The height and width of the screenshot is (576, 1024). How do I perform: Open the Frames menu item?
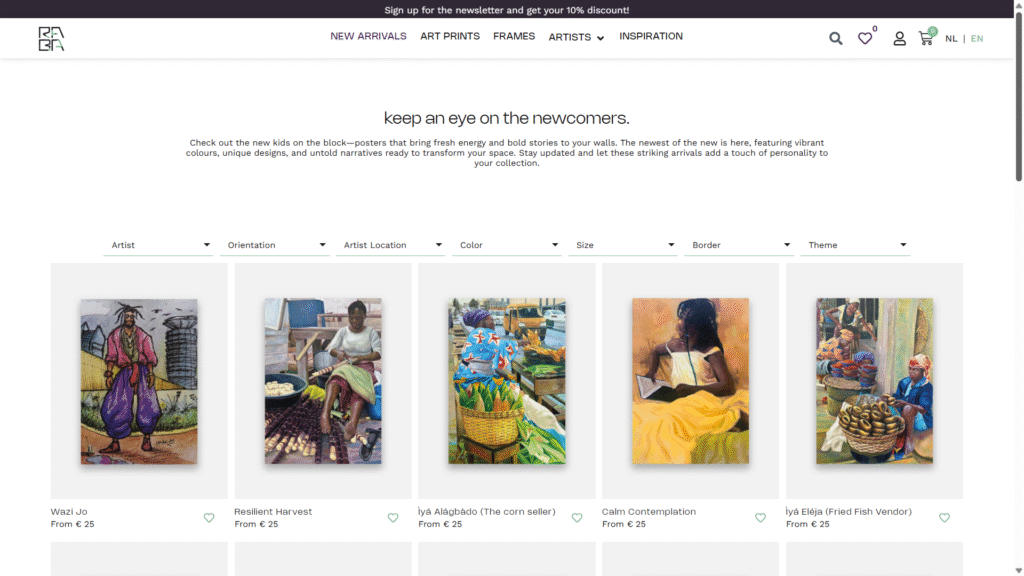(x=514, y=36)
